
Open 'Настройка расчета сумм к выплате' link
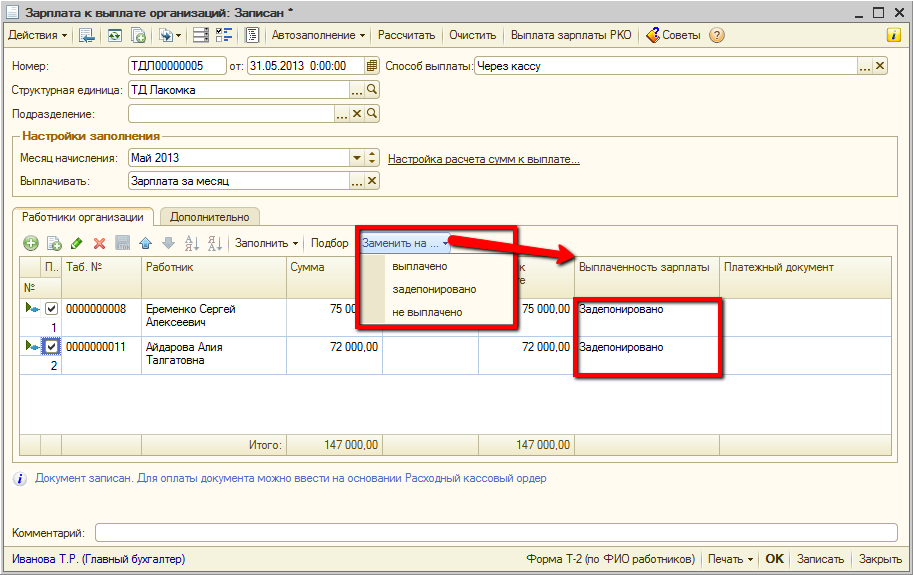(483, 159)
